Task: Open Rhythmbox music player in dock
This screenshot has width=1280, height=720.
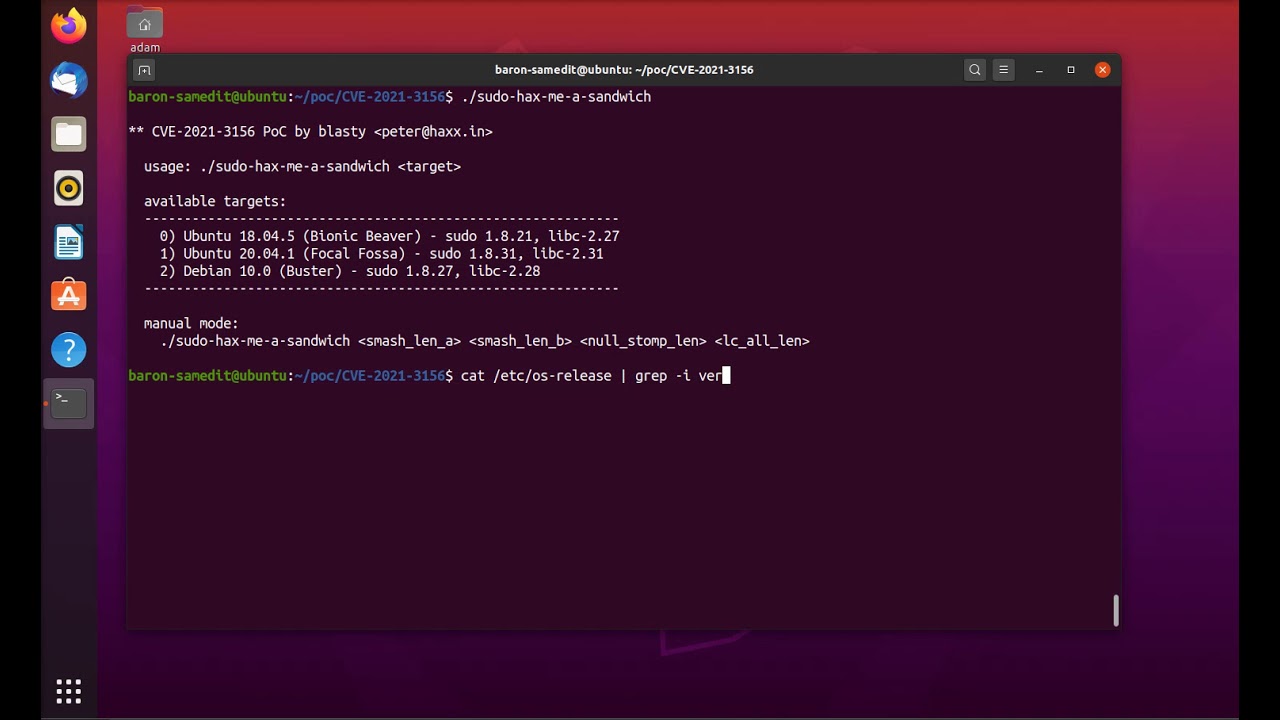Action: (69, 188)
